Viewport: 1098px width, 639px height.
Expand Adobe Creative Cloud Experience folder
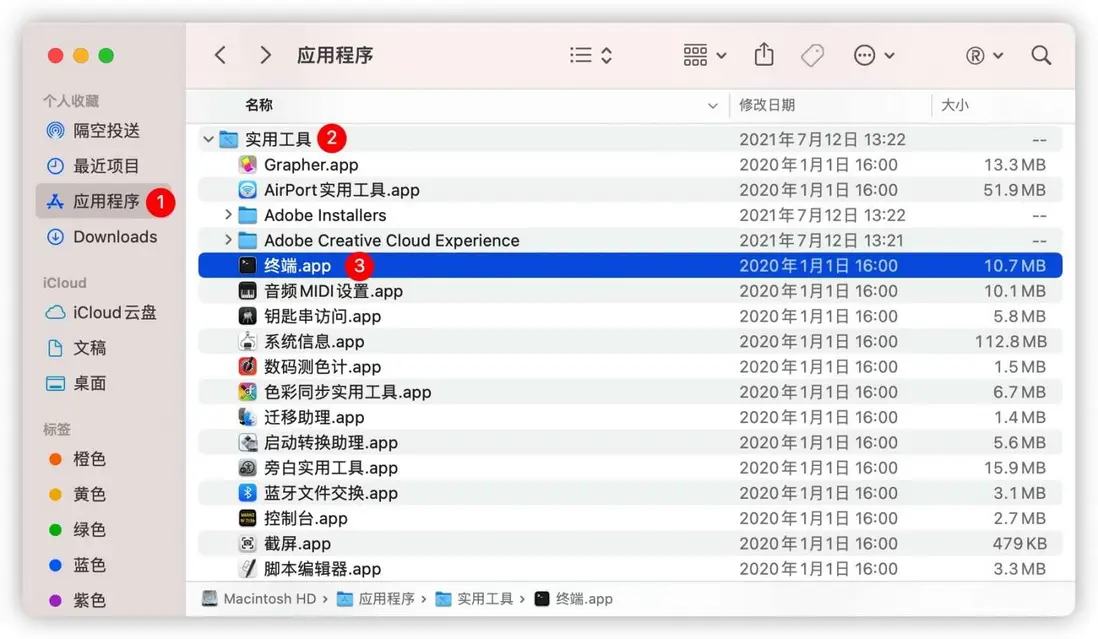227,240
